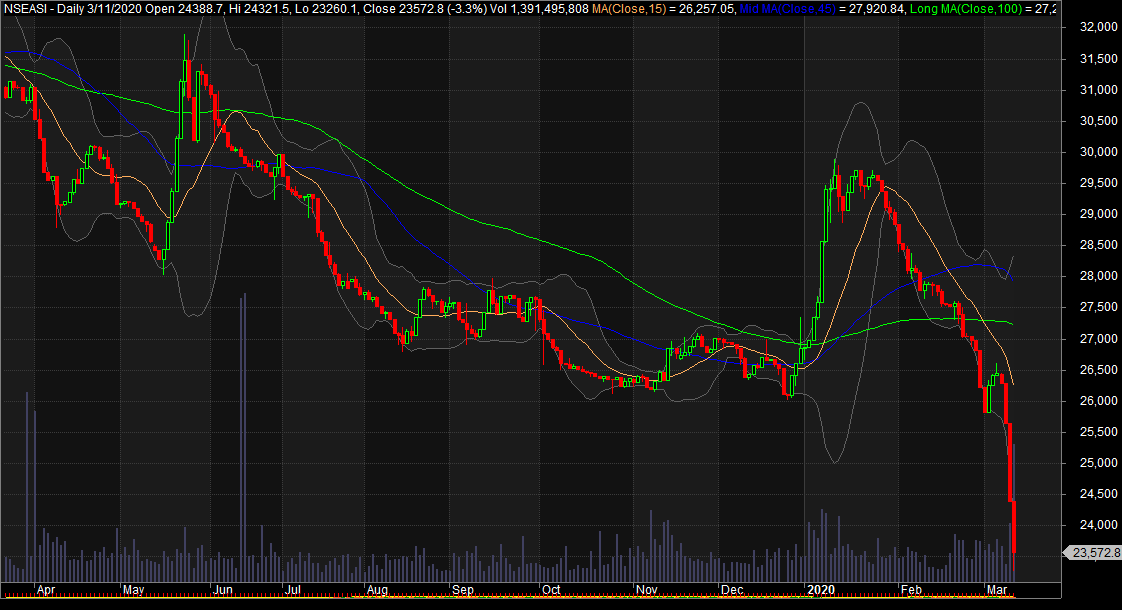
Task: Click the 32,000 price axis label
Action: (x=1098, y=27)
